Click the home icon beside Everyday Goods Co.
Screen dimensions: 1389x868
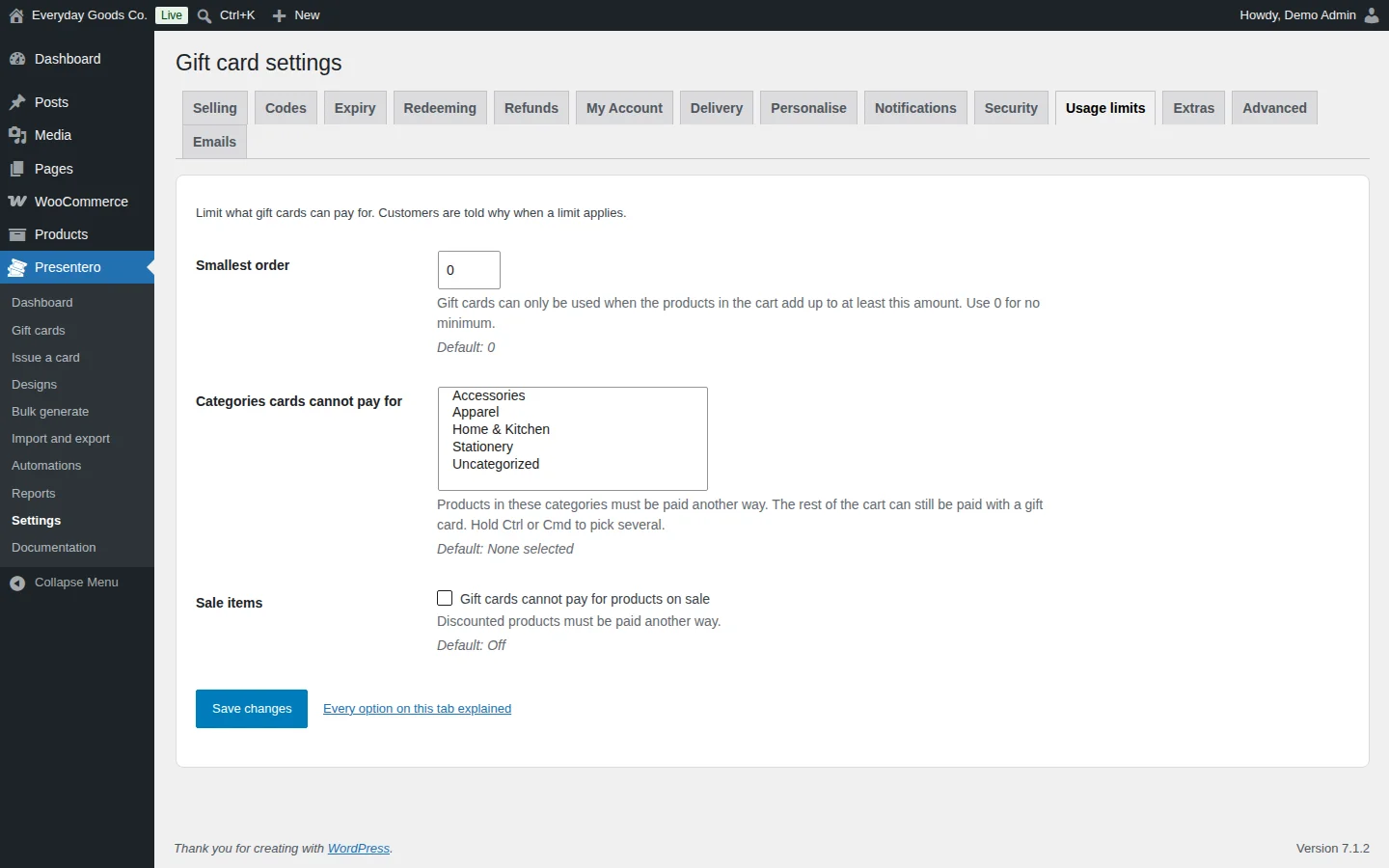pyautogui.click(x=16, y=15)
